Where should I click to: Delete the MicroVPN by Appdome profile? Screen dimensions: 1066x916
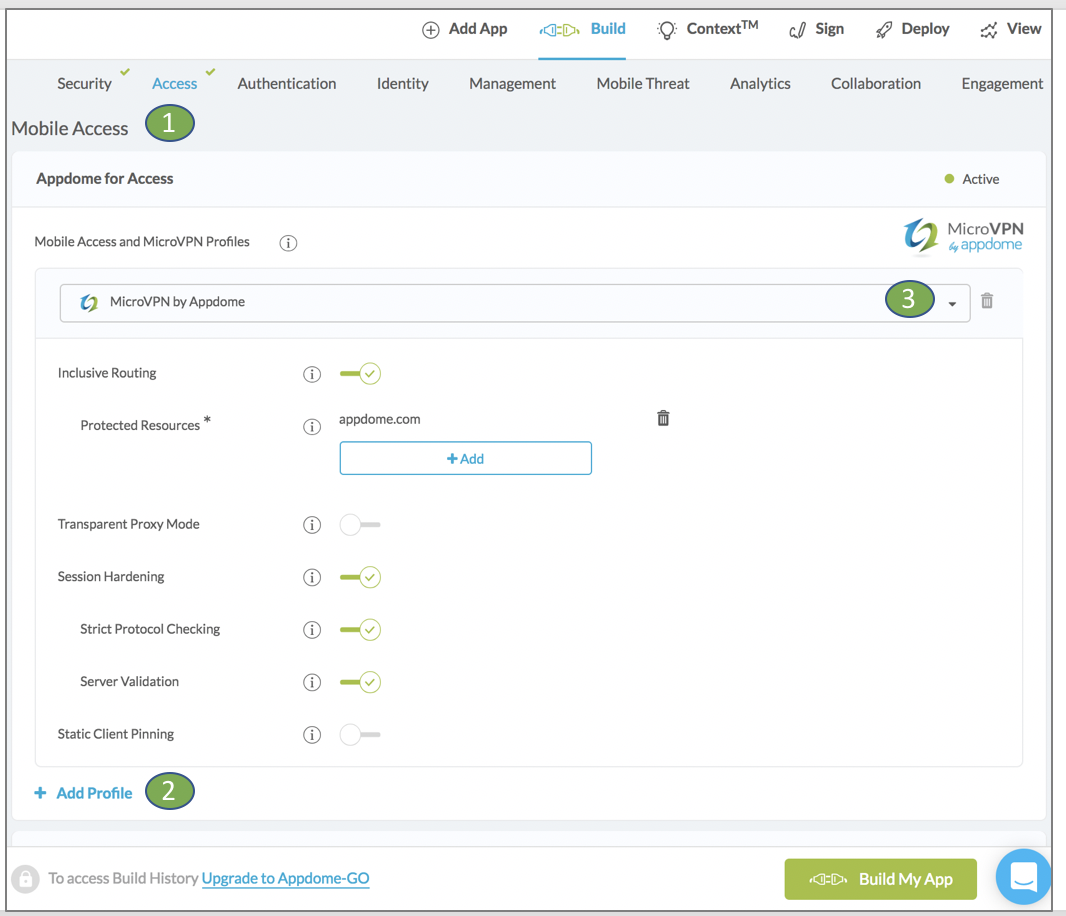(987, 301)
